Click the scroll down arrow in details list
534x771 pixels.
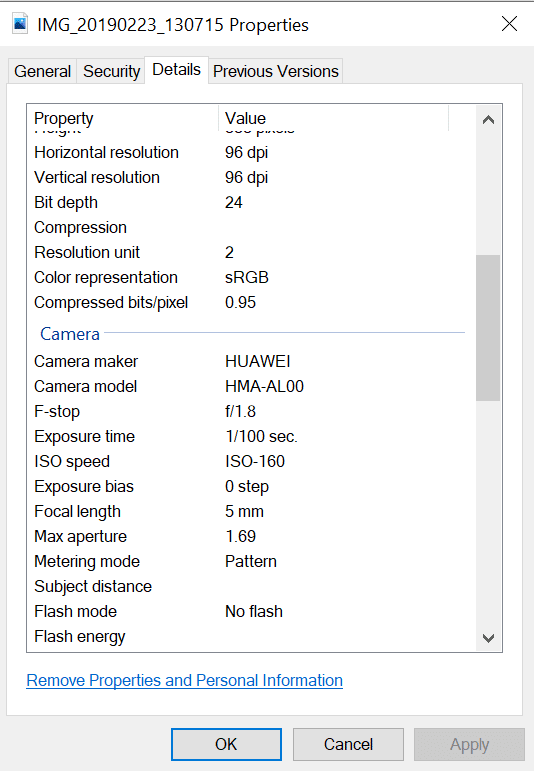pyautogui.click(x=488, y=638)
